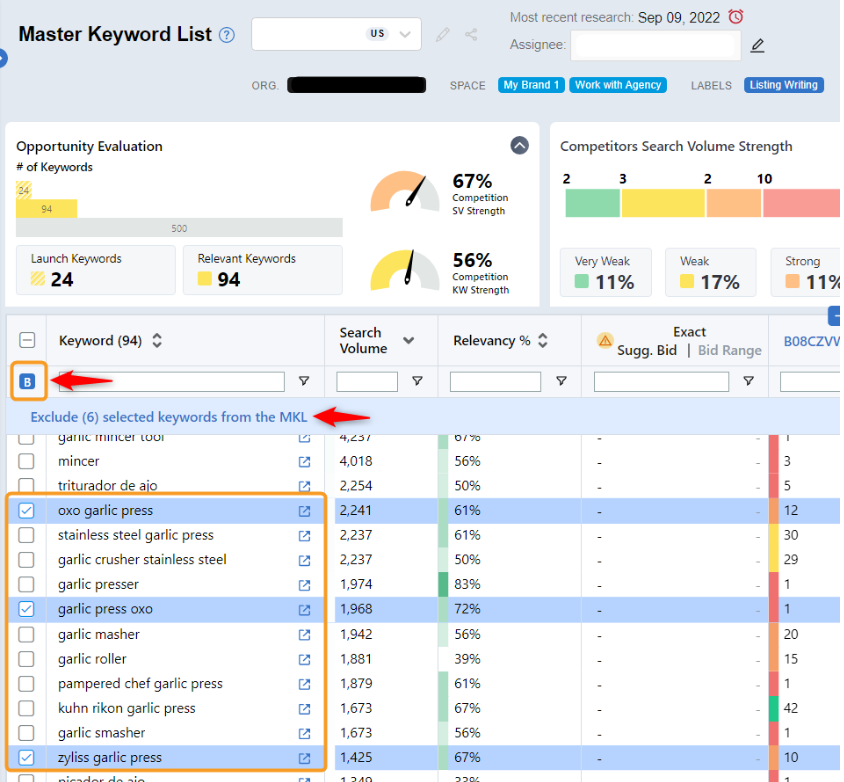Click Exclude selected keywords from the MKL

(169, 417)
